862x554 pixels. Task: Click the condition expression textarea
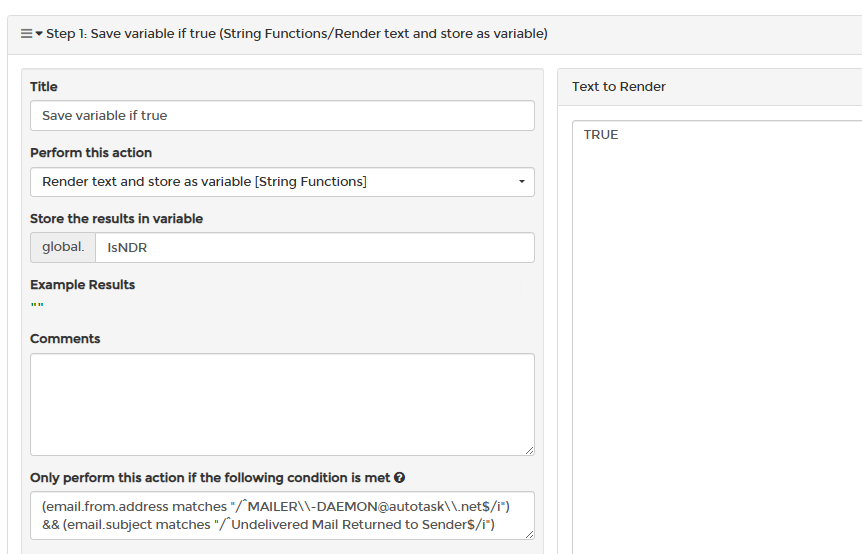tap(282, 516)
